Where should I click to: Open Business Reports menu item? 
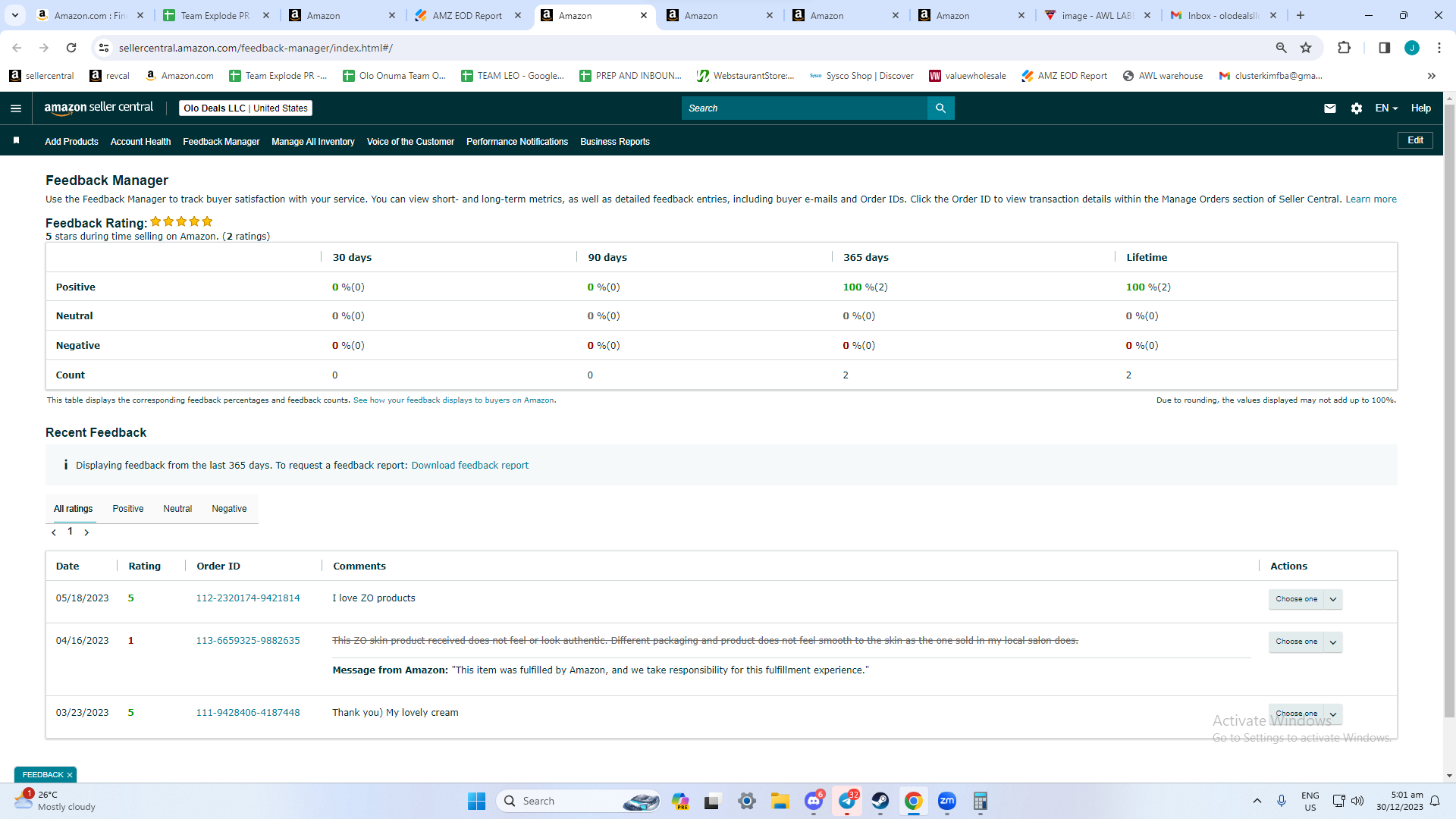coord(615,142)
